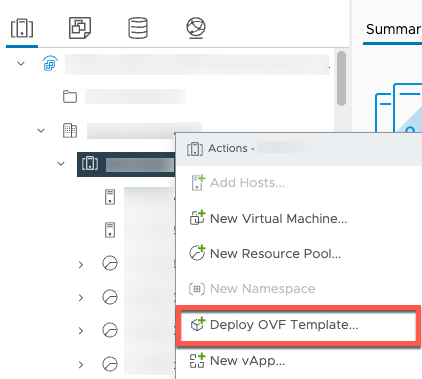Select the datacenter icon in tree

point(70,130)
